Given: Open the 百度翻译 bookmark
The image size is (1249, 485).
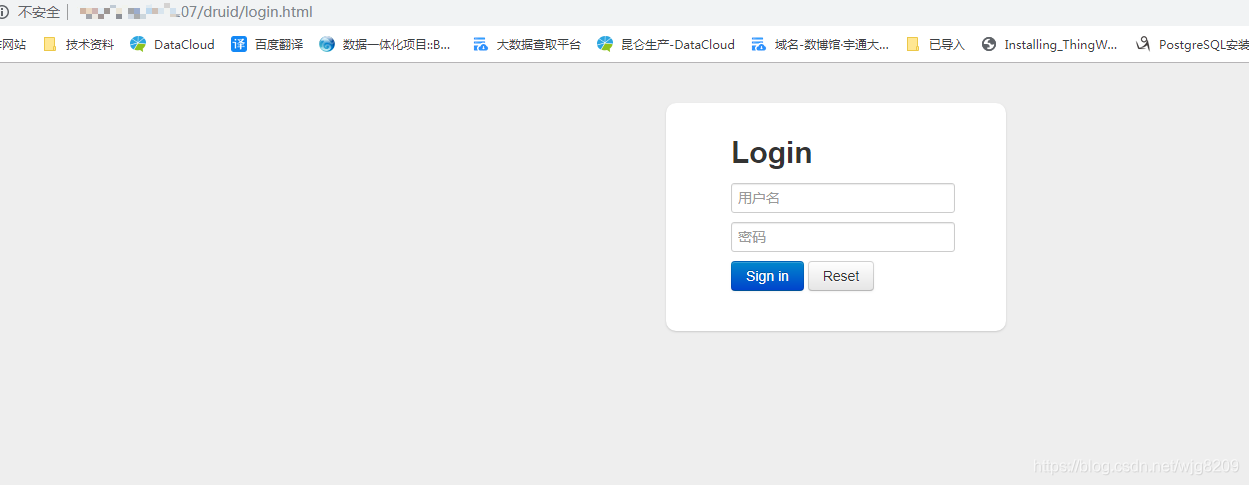Looking at the screenshot, I should 267,44.
